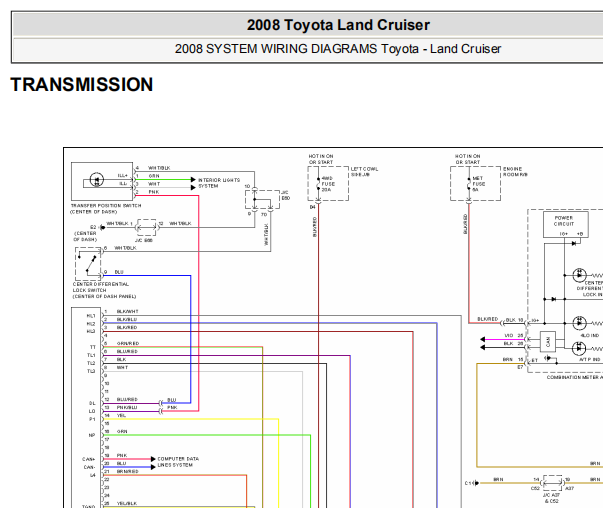Click the LED symbol above '4LO IND'
603x508 pixels.
click(x=580, y=323)
